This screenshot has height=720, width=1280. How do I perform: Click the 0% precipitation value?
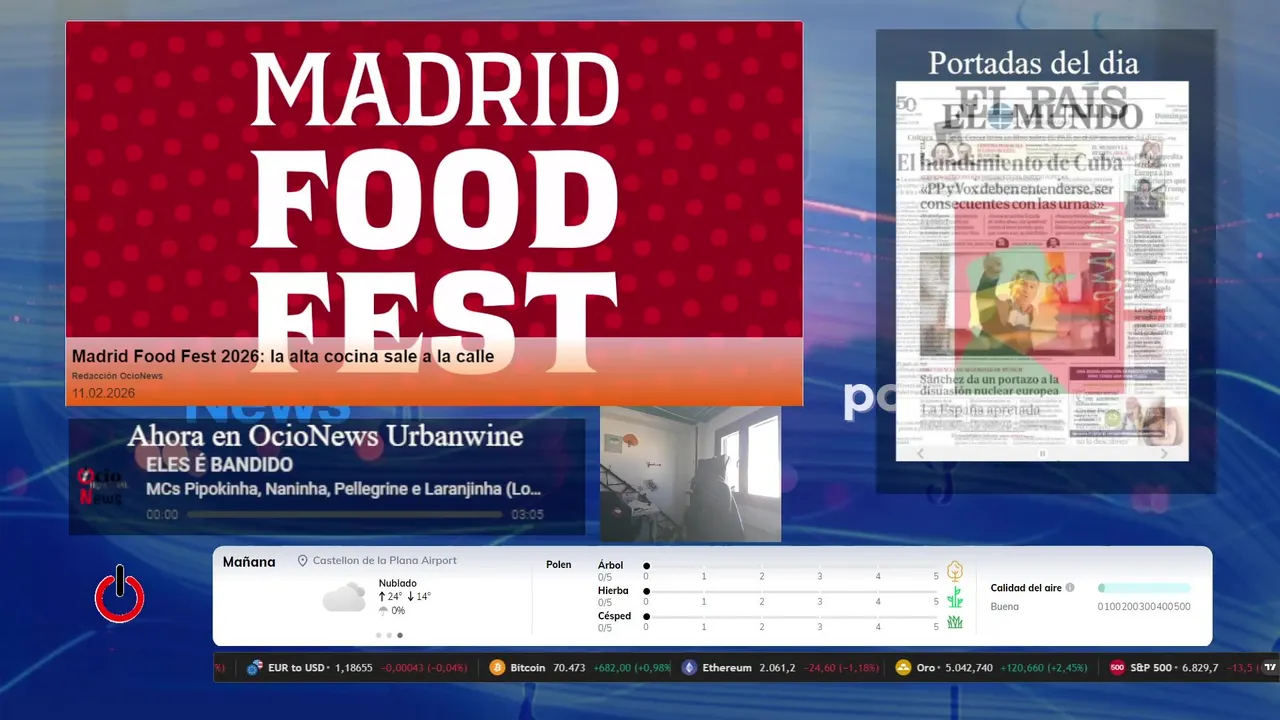click(x=398, y=611)
